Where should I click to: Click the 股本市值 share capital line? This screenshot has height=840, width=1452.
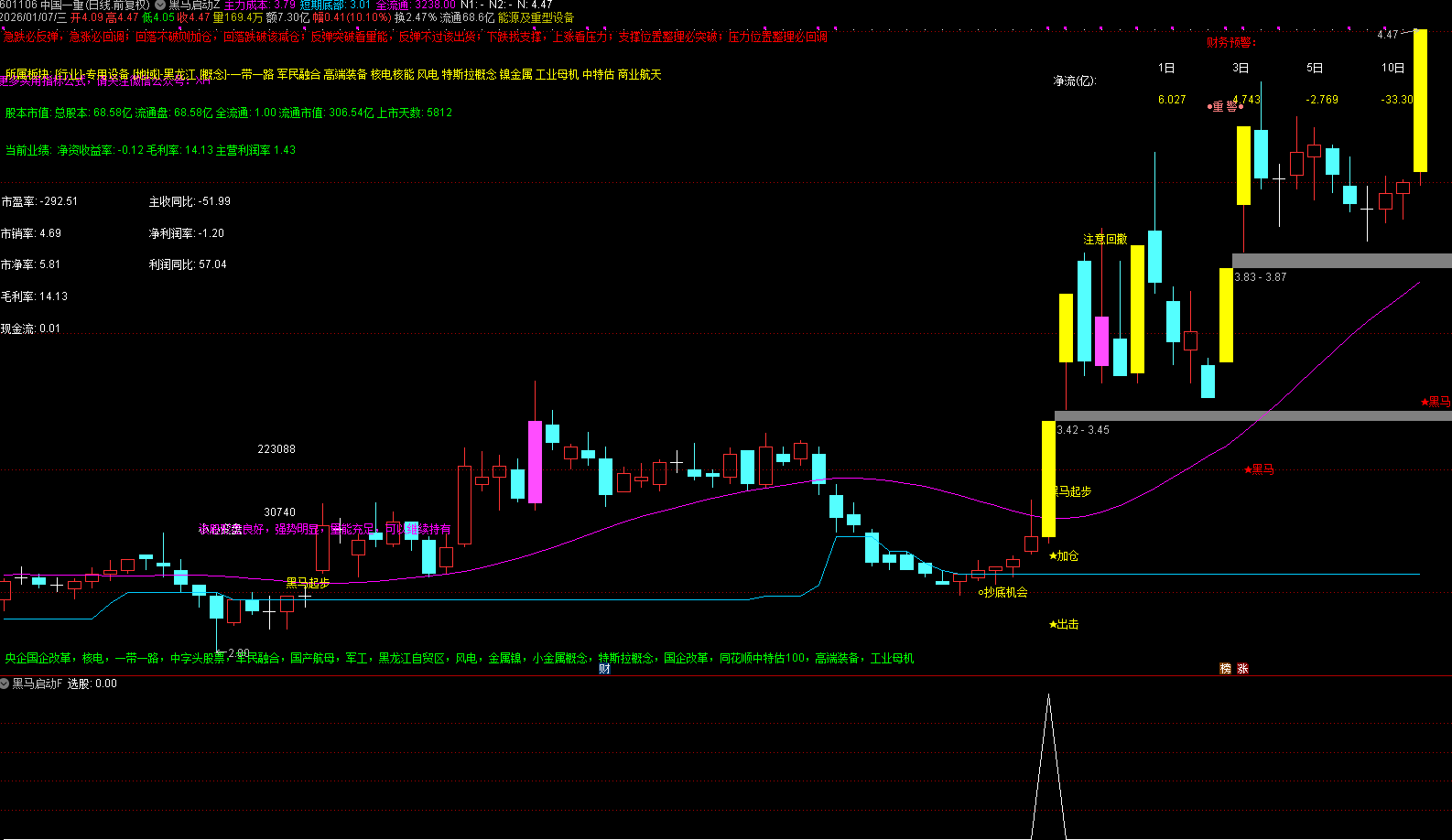pyautogui.click(x=229, y=113)
